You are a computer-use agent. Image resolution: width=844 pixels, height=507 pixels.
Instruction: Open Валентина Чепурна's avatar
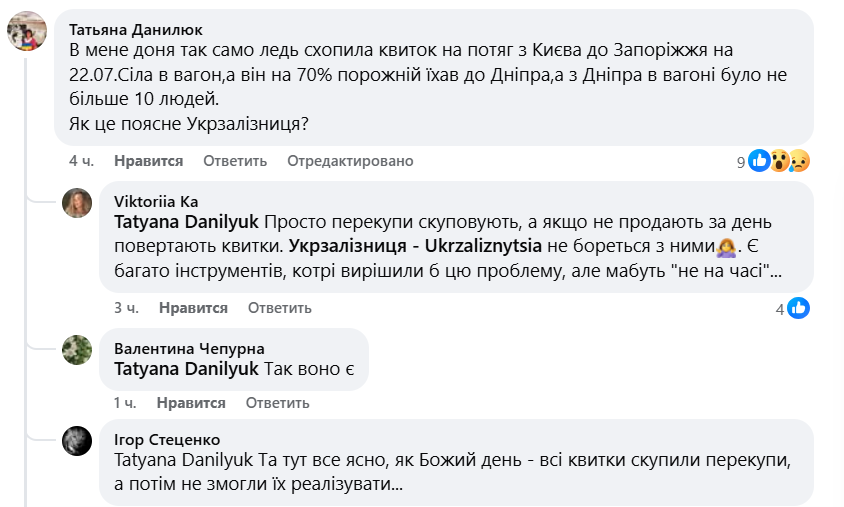(x=78, y=350)
